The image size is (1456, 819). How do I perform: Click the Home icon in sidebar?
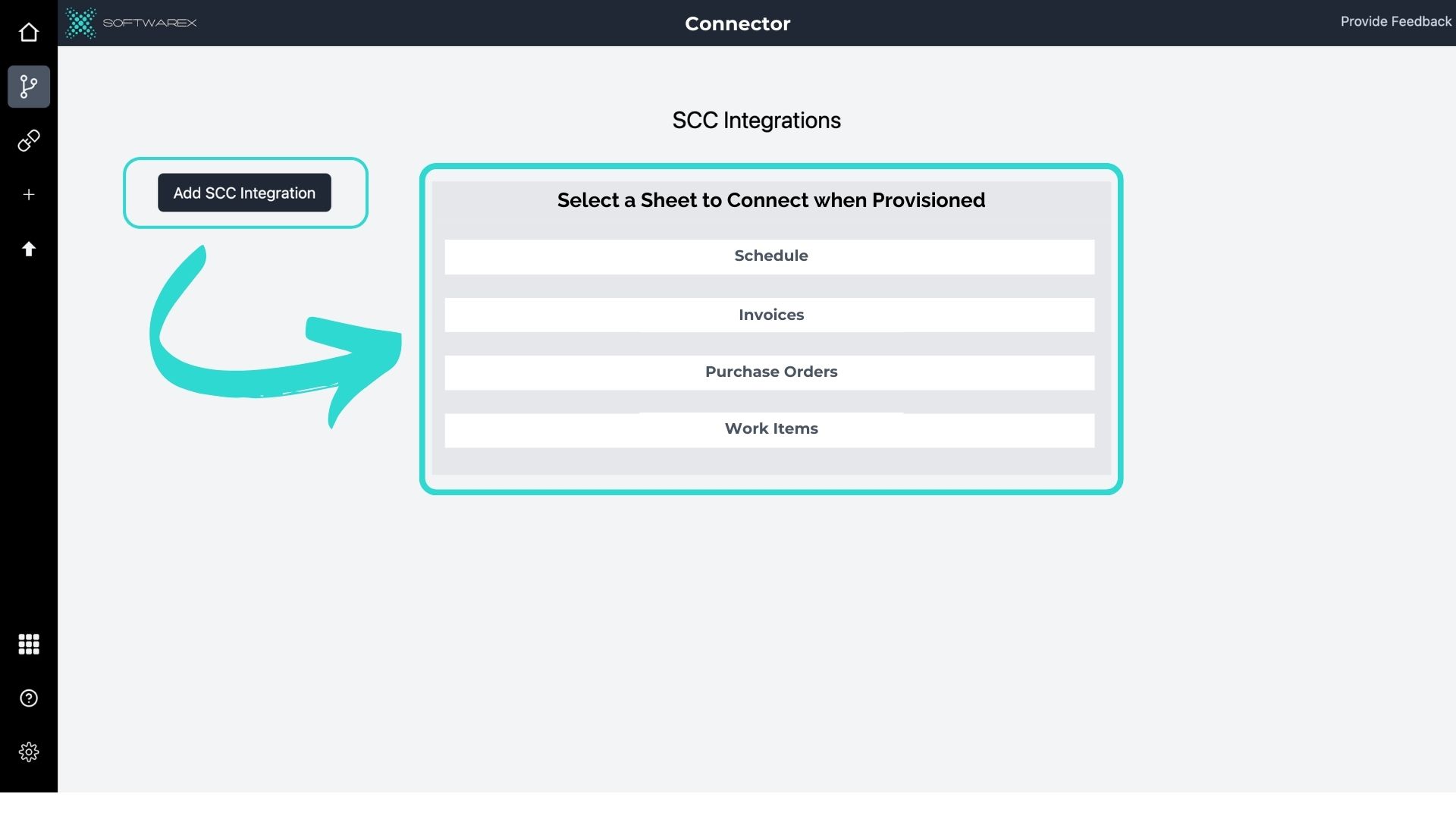tap(29, 32)
